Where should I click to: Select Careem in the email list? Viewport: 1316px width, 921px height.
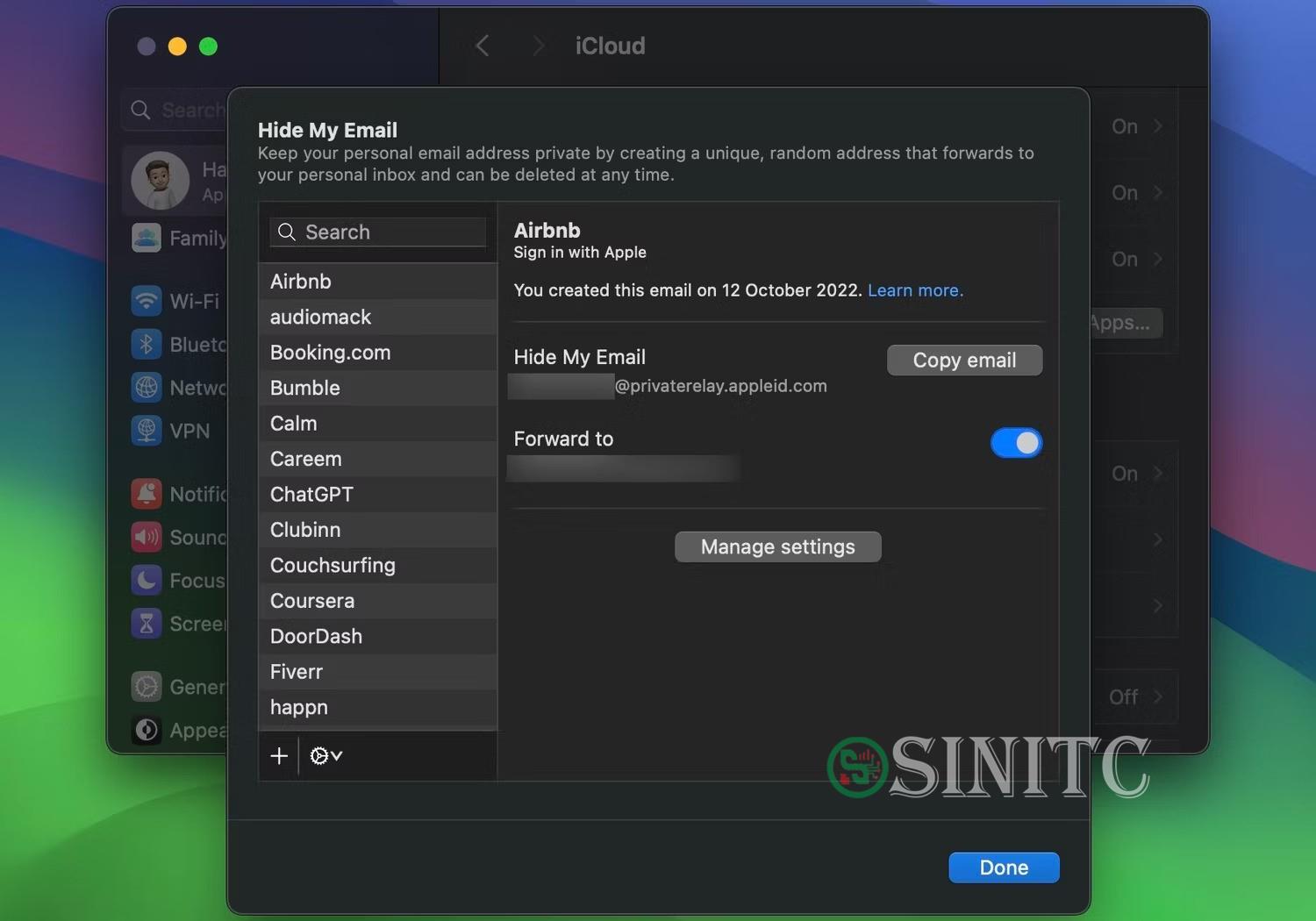tap(378, 459)
